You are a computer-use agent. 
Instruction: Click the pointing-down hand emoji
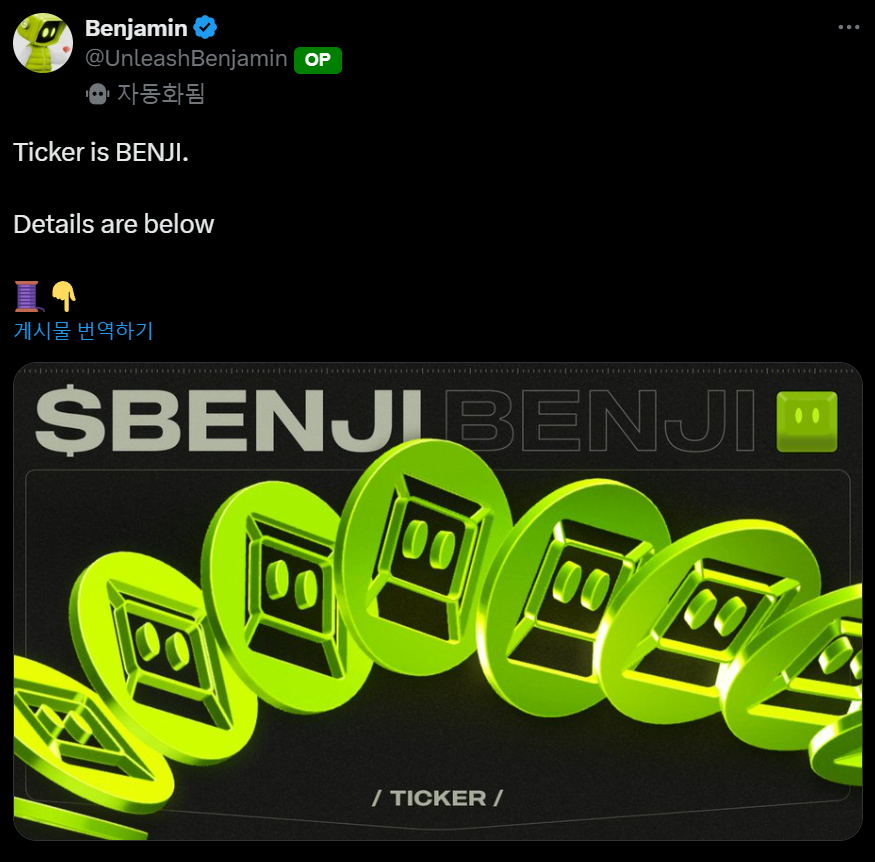[x=64, y=296]
